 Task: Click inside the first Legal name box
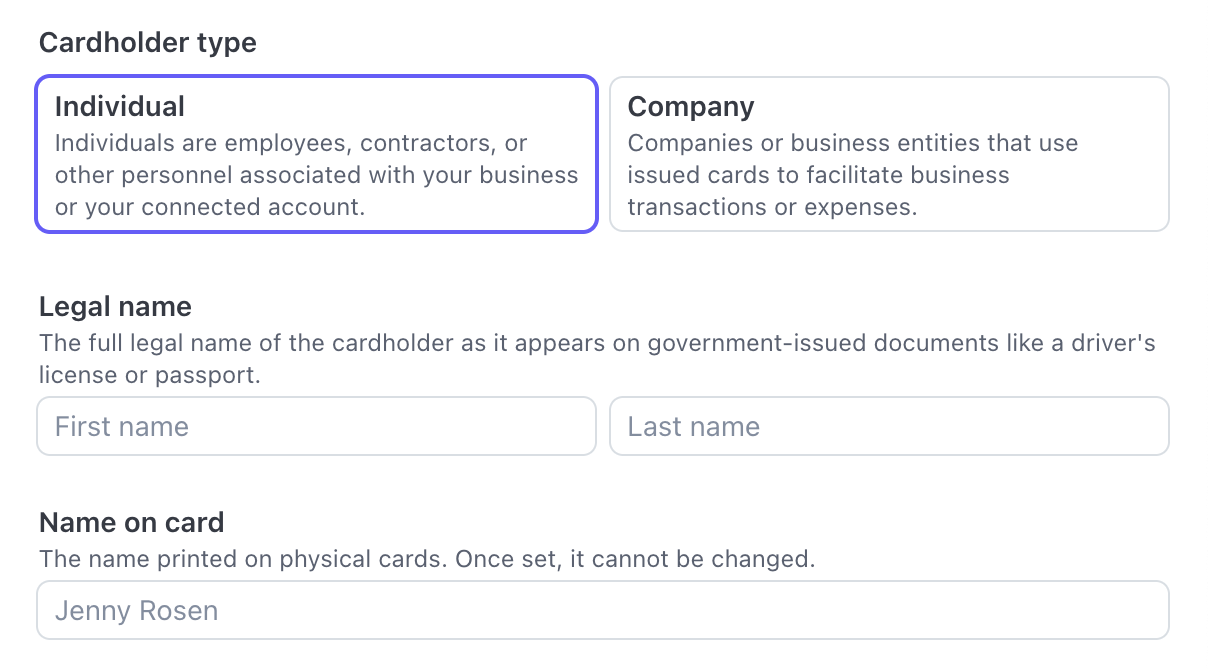pos(316,426)
